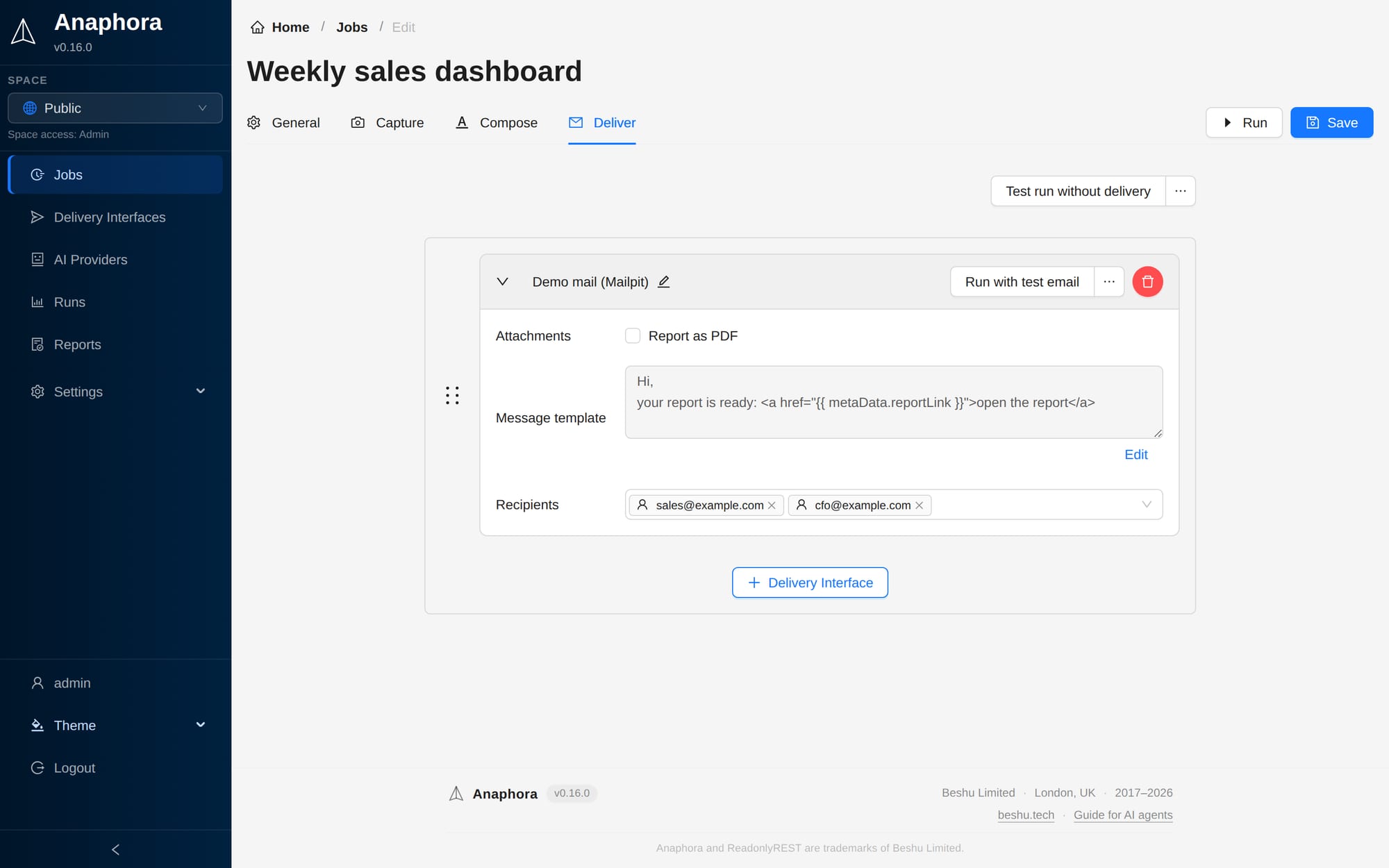
Task: Click the footer Anaphora logo
Action: [x=456, y=794]
